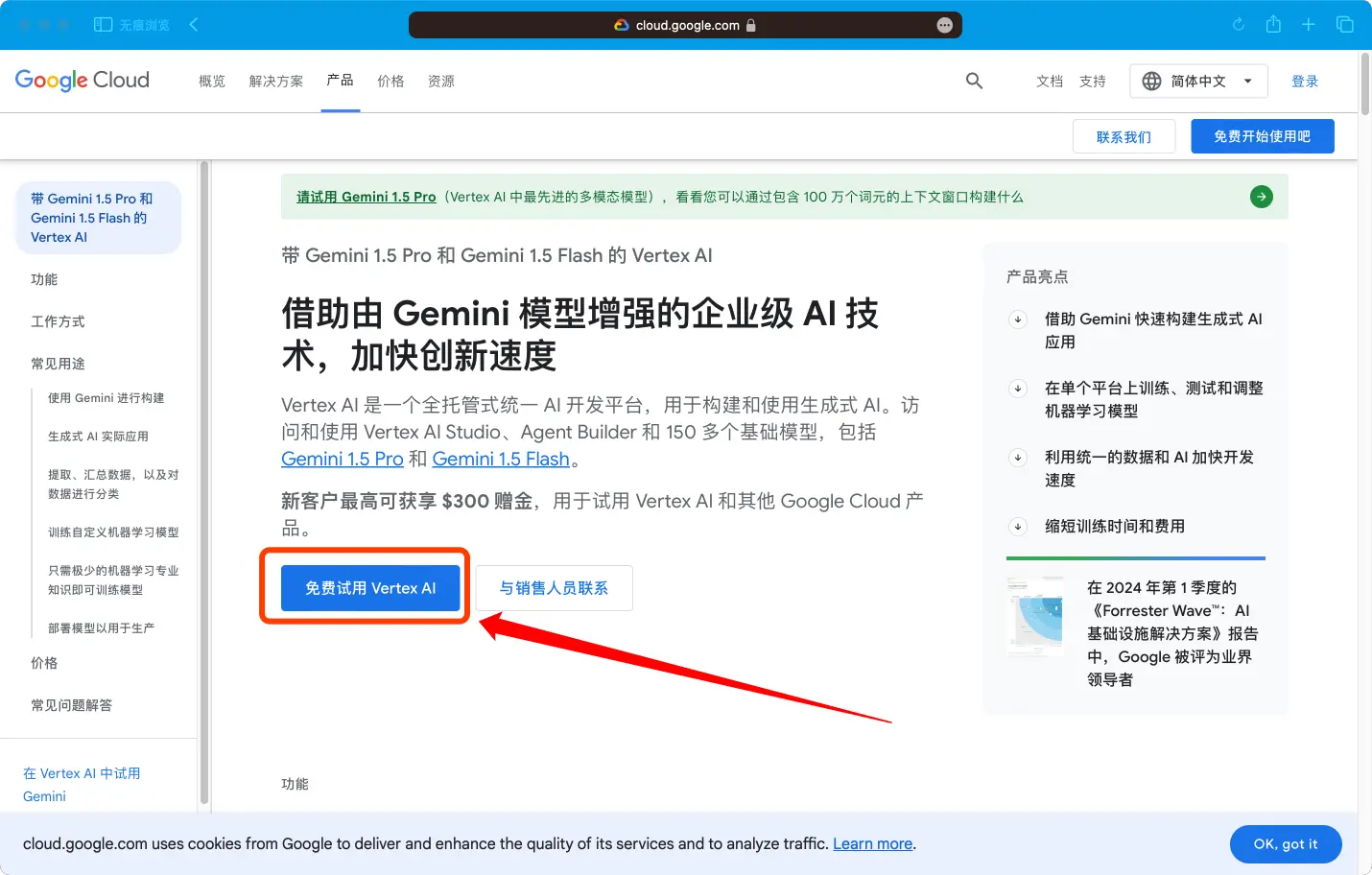This screenshot has height=875, width=1372.
Task: Click the lock icon in the address bar
Action: coord(751,26)
